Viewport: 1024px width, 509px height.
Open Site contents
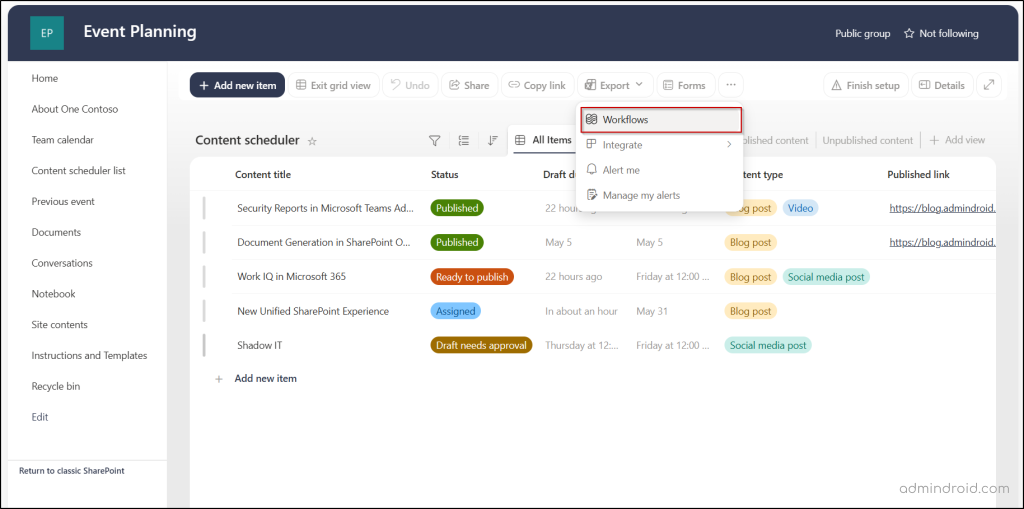pyautogui.click(x=59, y=324)
